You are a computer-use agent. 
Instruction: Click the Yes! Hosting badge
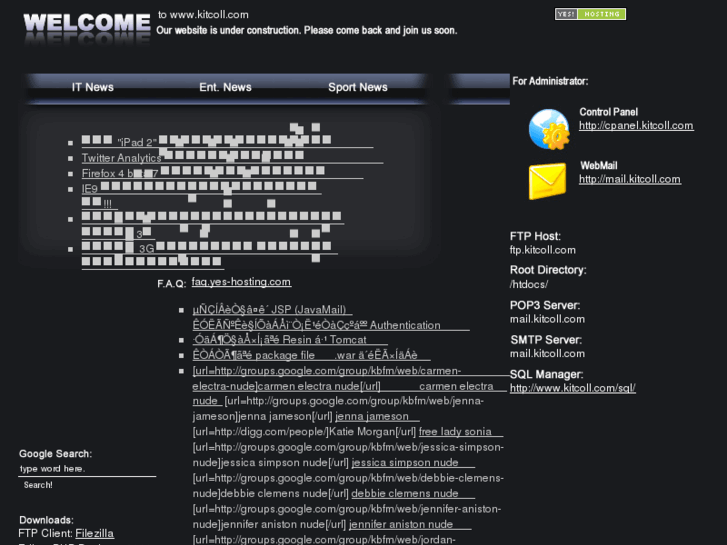click(x=590, y=14)
